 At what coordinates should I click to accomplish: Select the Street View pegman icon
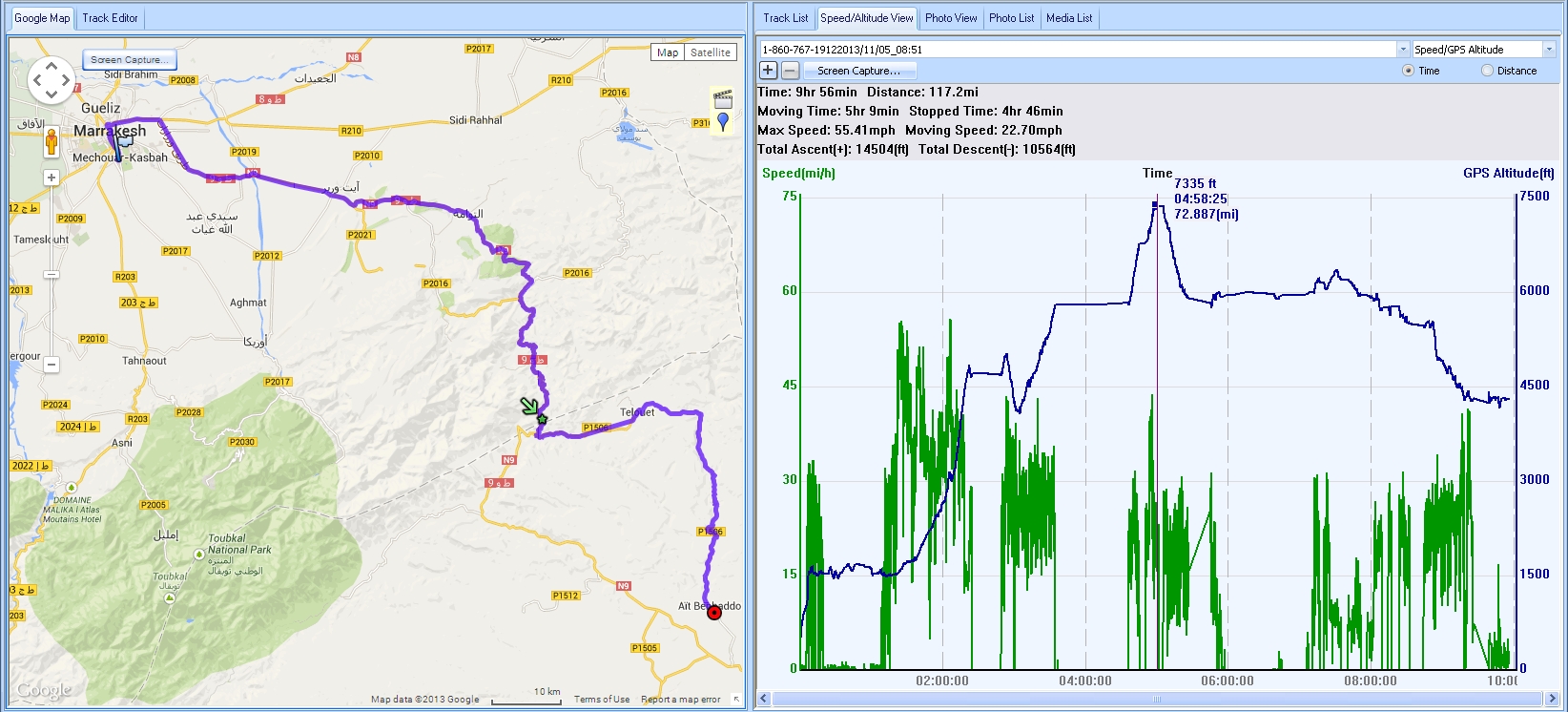tap(52, 143)
